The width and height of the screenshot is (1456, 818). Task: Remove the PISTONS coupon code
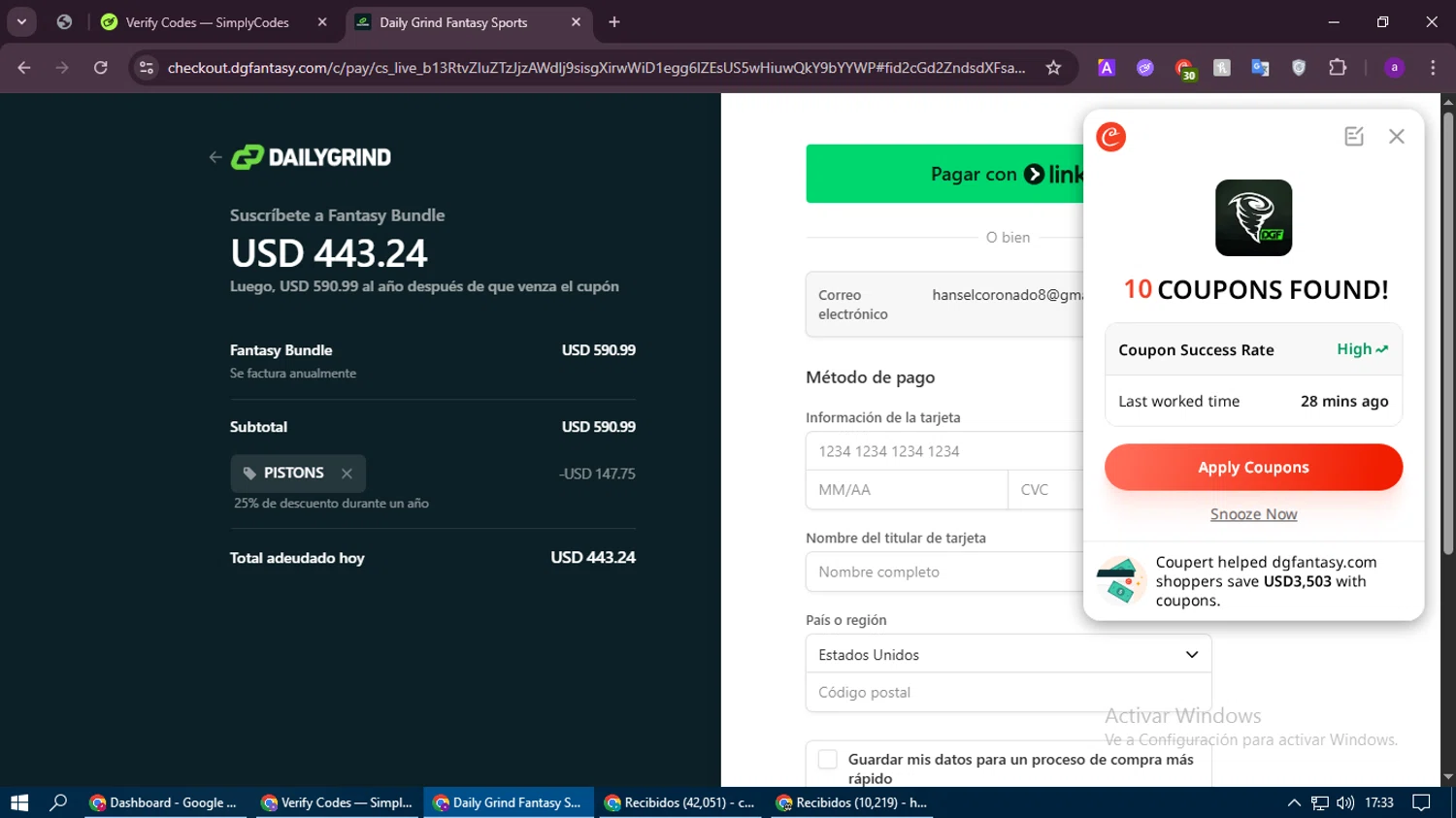click(x=347, y=474)
